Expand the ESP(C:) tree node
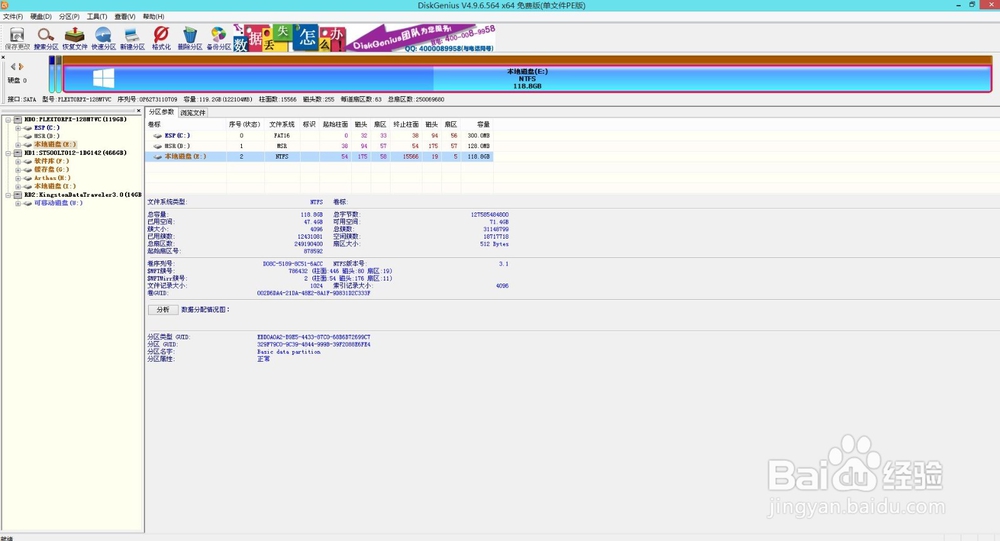This screenshot has height=541, width=1000. tap(18, 128)
